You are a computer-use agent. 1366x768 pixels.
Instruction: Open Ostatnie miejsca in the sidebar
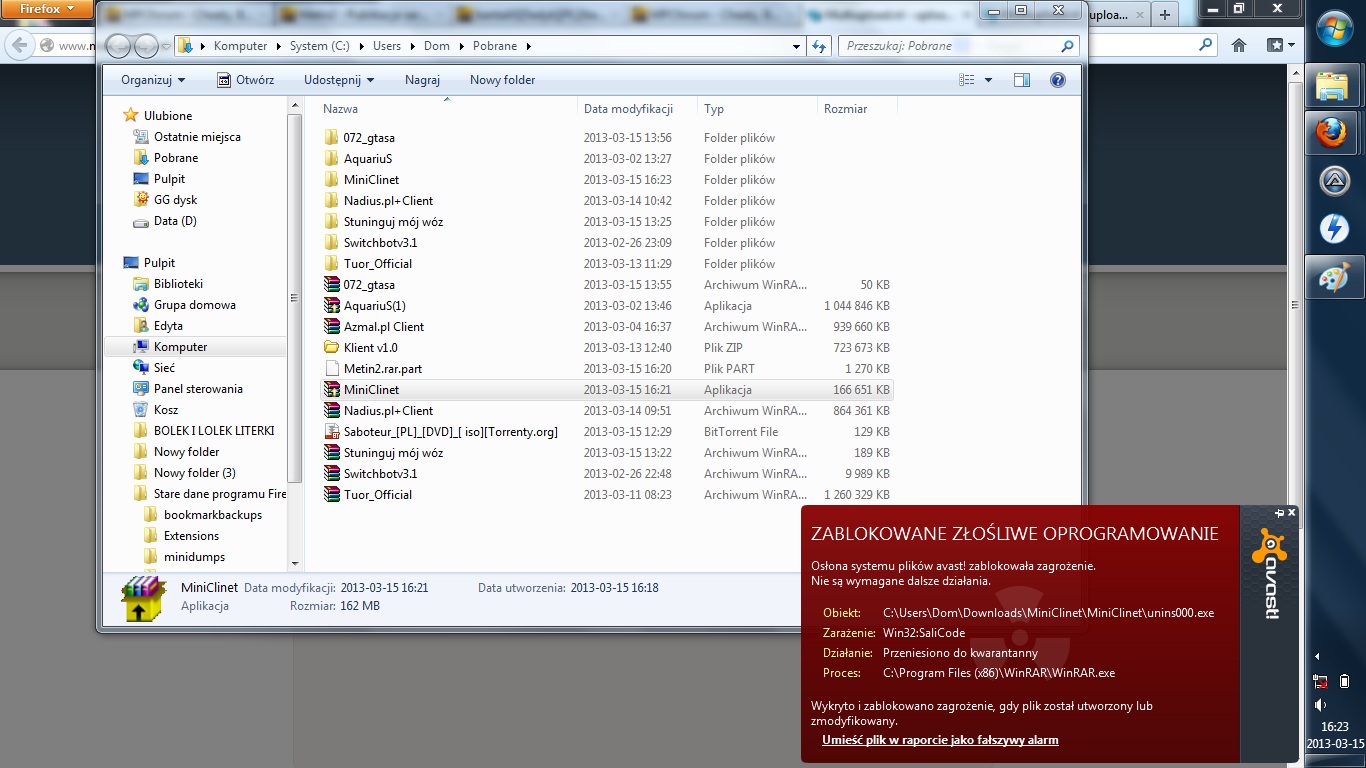197,137
